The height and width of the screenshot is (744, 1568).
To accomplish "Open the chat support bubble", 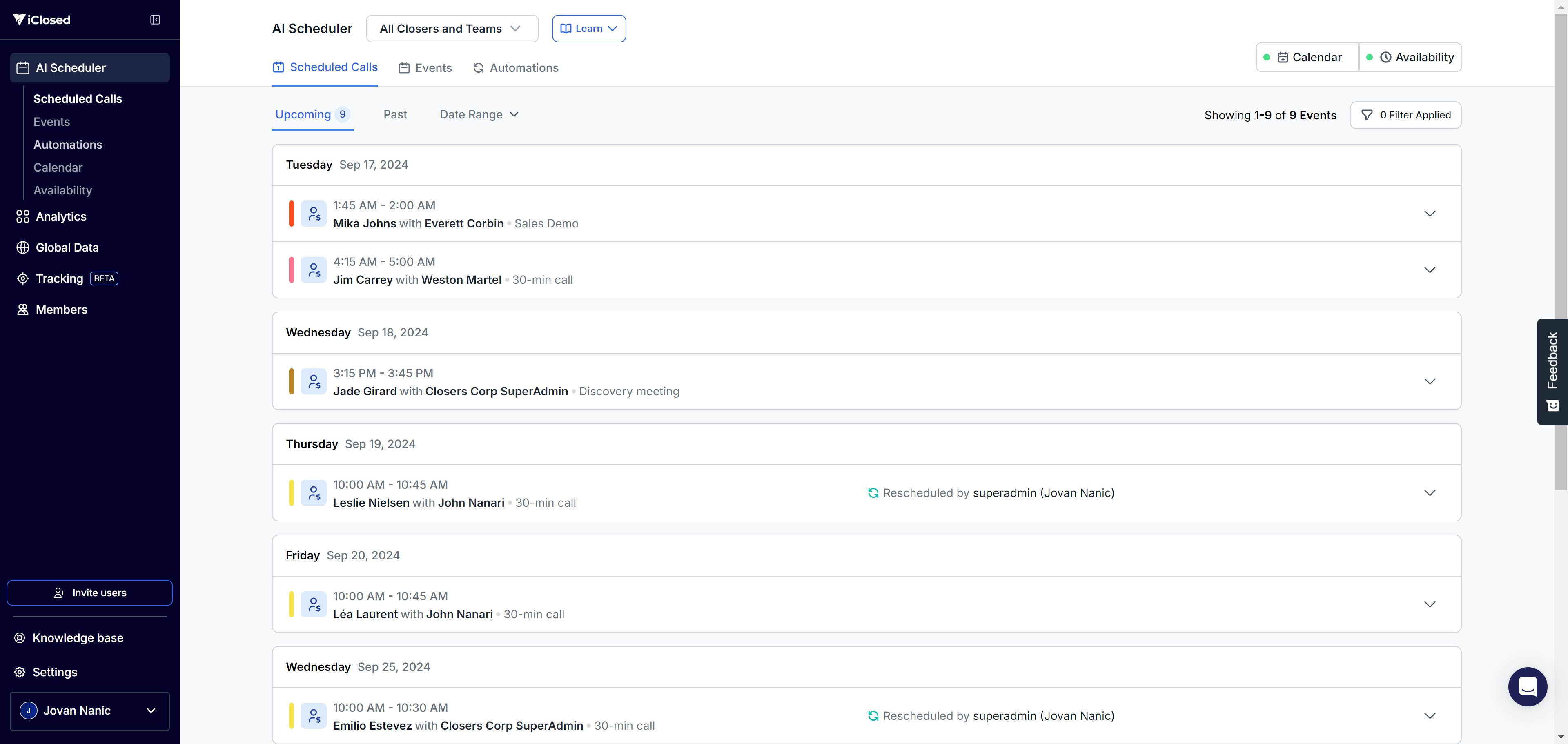I will coord(1527,686).
